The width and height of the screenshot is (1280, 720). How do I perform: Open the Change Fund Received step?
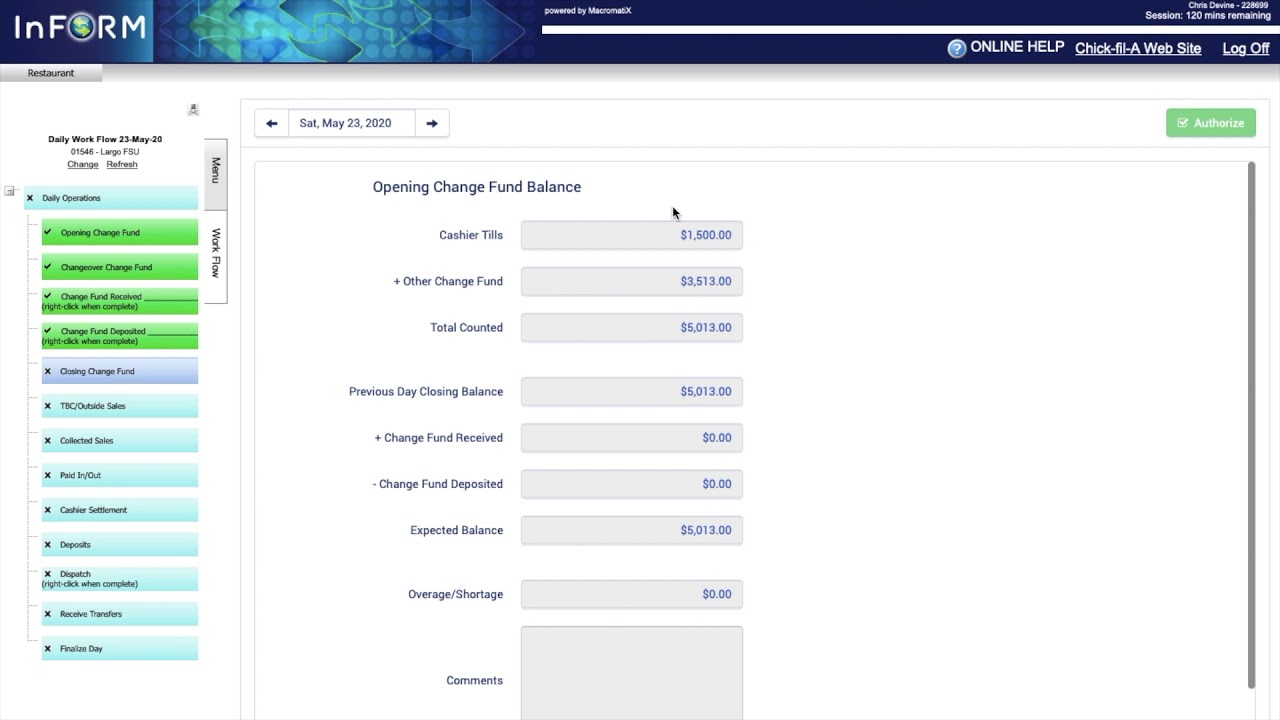coord(120,301)
